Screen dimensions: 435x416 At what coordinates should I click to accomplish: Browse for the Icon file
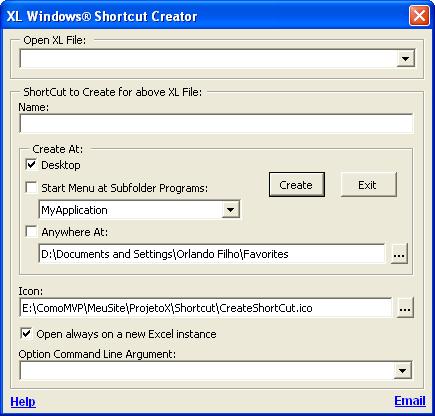pyautogui.click(x=405, y=308)
